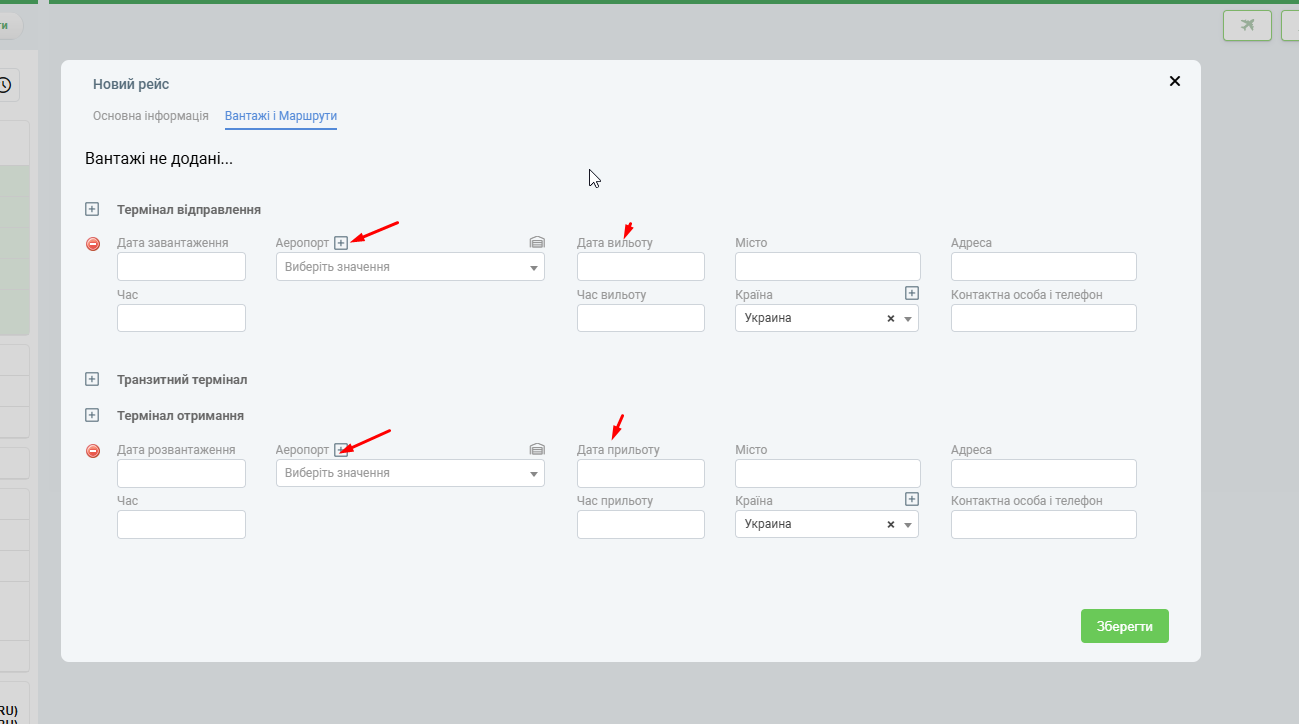Expand Термінал отримання section
Viewport: 1299px width, 724px height.
(92, 414)
